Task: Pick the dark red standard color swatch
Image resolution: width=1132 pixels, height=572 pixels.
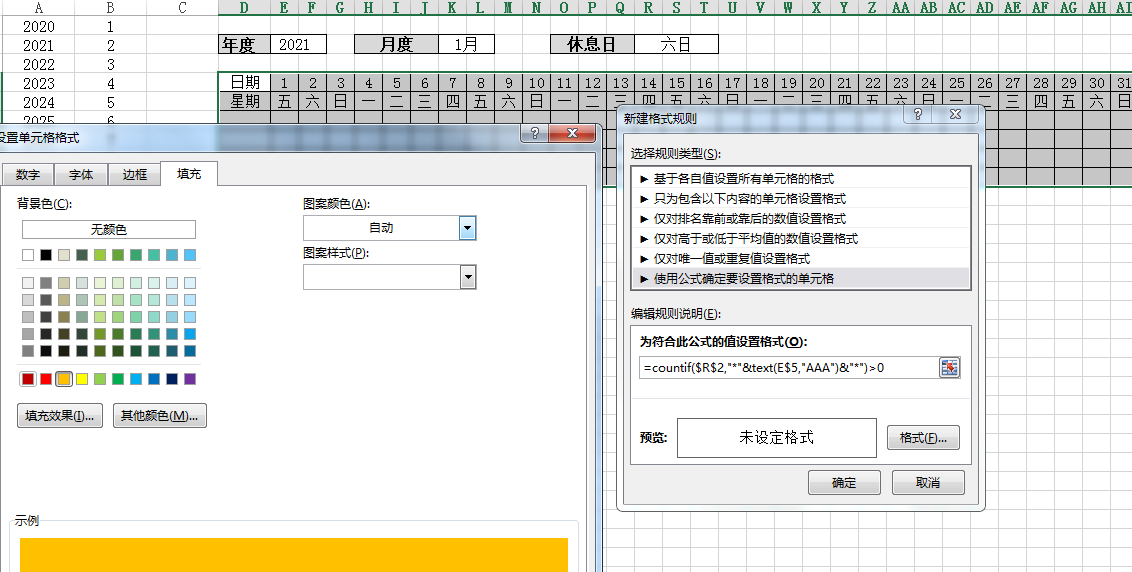Action: pyautogui.click(x=28, y=378)
